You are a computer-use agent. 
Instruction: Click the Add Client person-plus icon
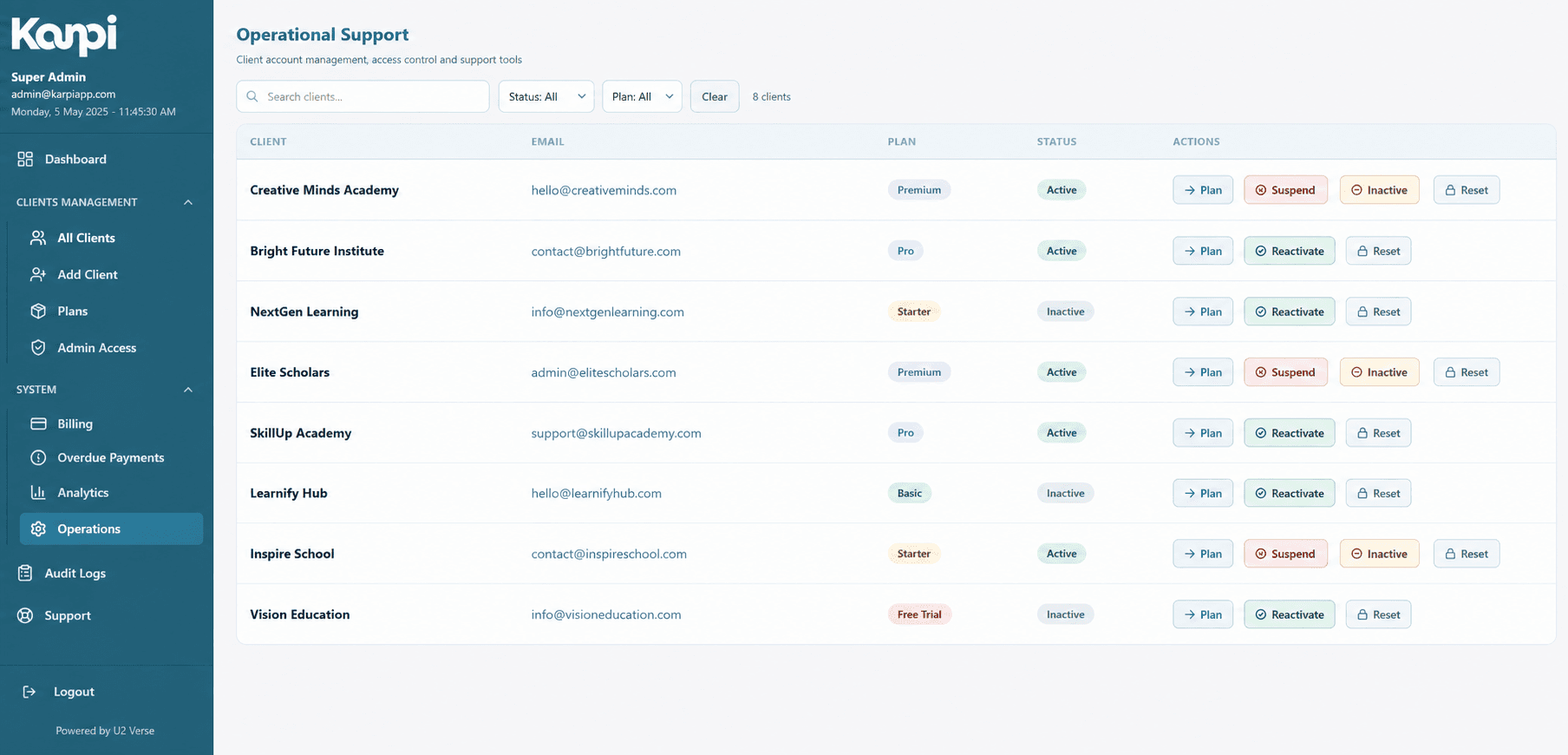tap(38, 274)
